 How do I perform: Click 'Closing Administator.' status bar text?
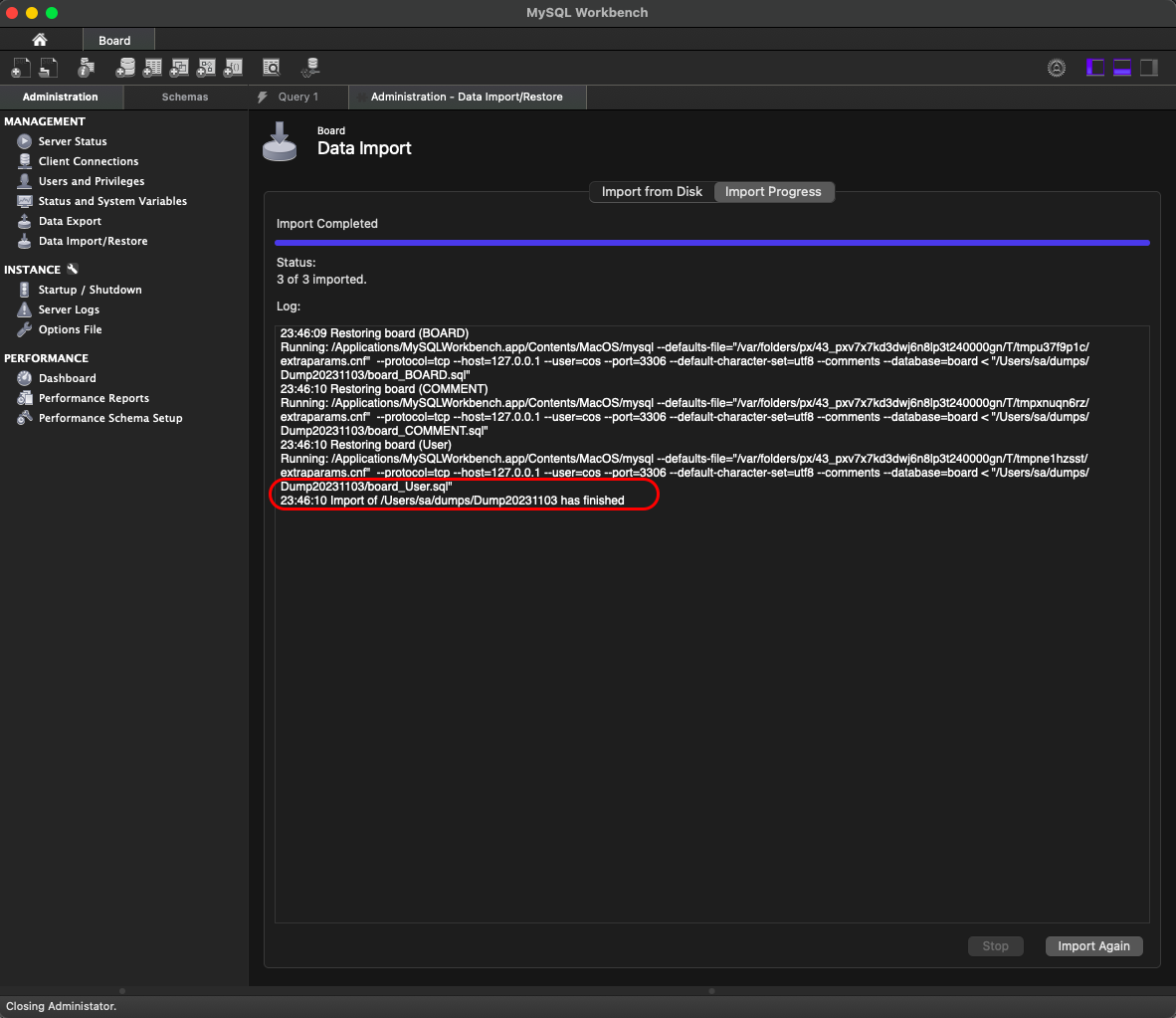pos(62,1006)
